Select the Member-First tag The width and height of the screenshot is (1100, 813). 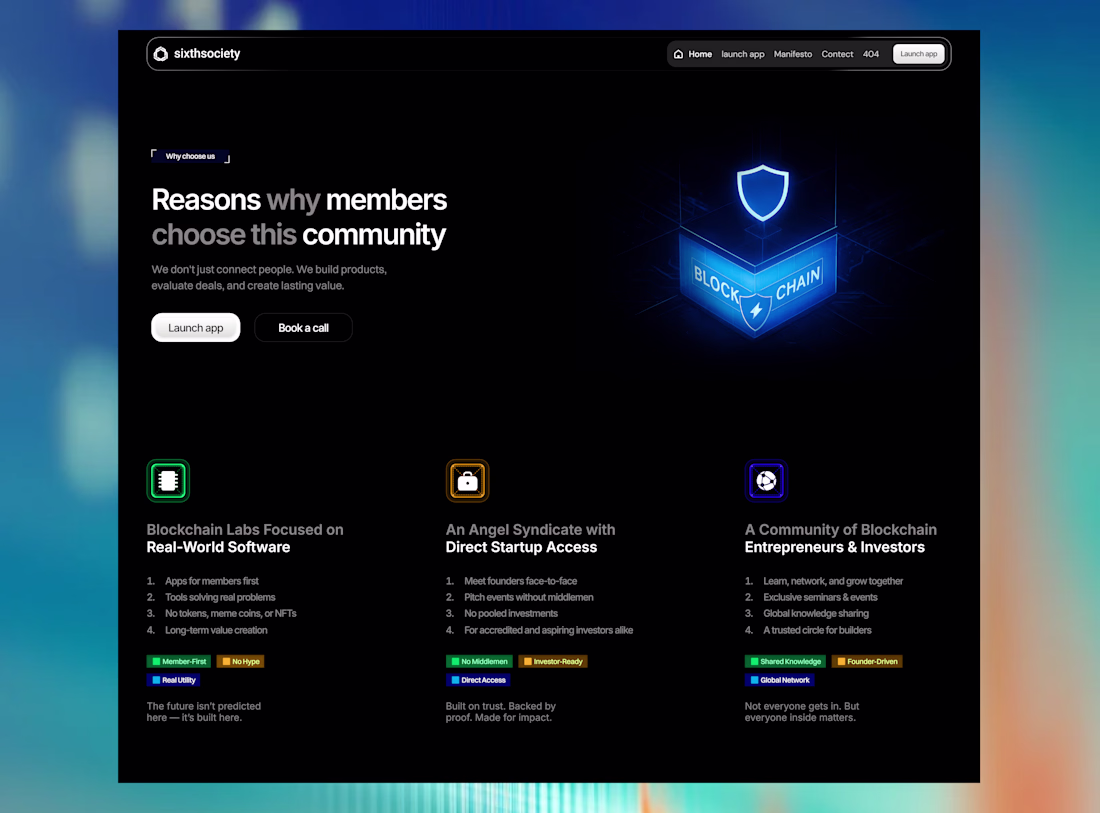coord(180,661)
